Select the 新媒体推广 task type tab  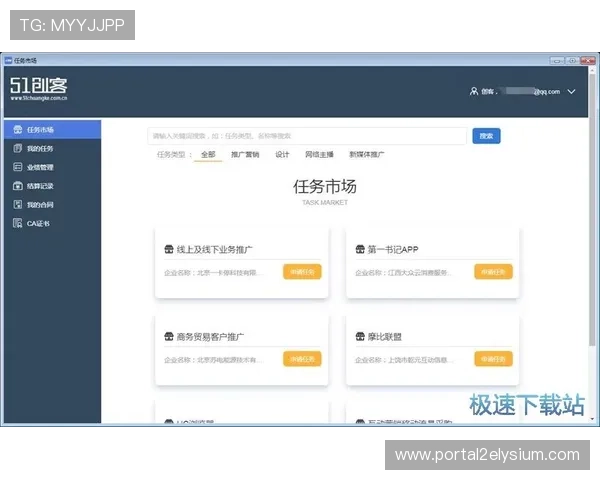click(x=367, y=154)
